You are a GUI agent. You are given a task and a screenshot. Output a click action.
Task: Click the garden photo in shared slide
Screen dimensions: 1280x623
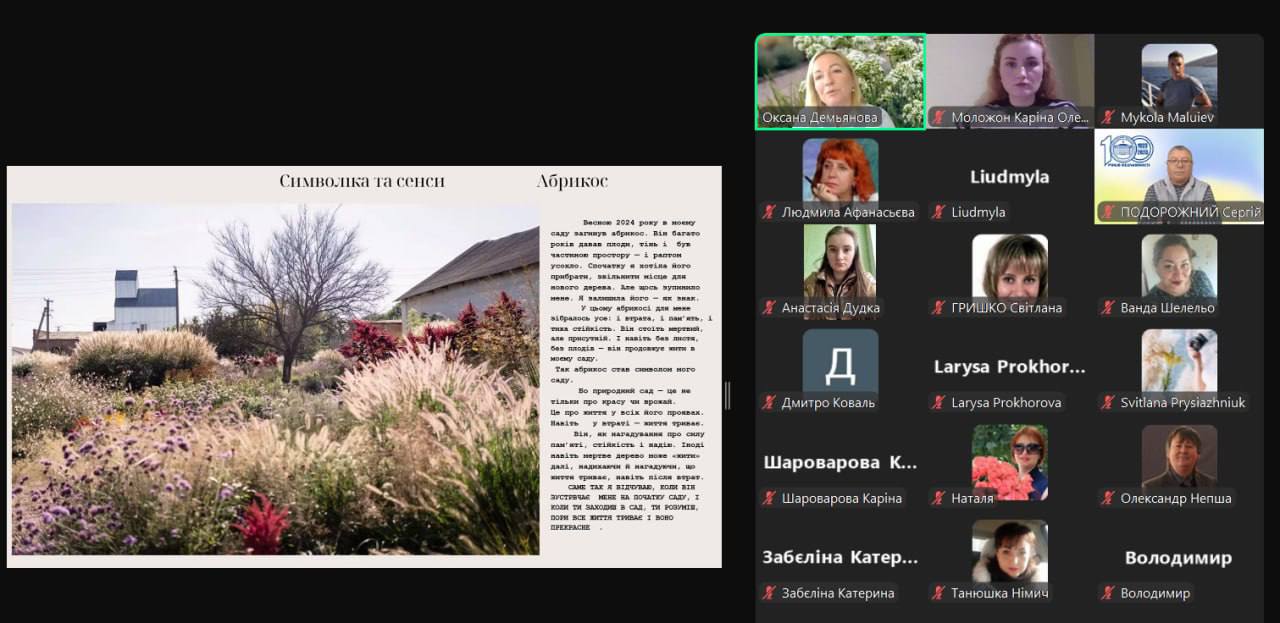pos(275,380)
